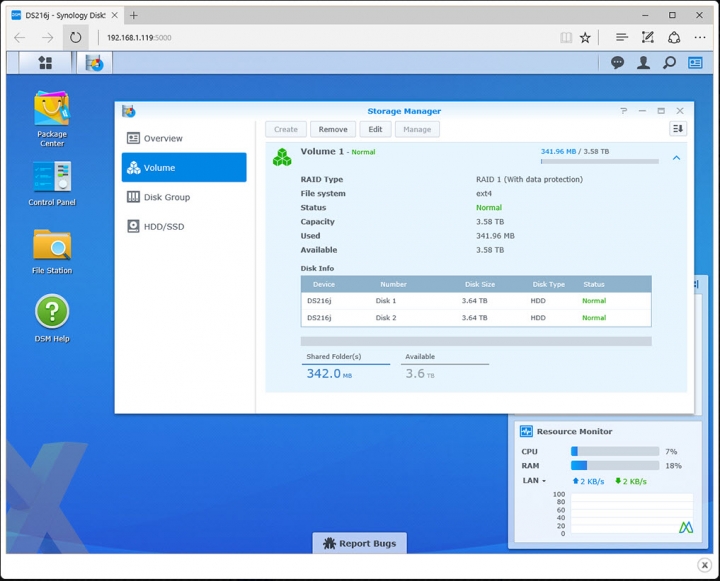Toggle the widgets panel icon

[x=695, y=62]
